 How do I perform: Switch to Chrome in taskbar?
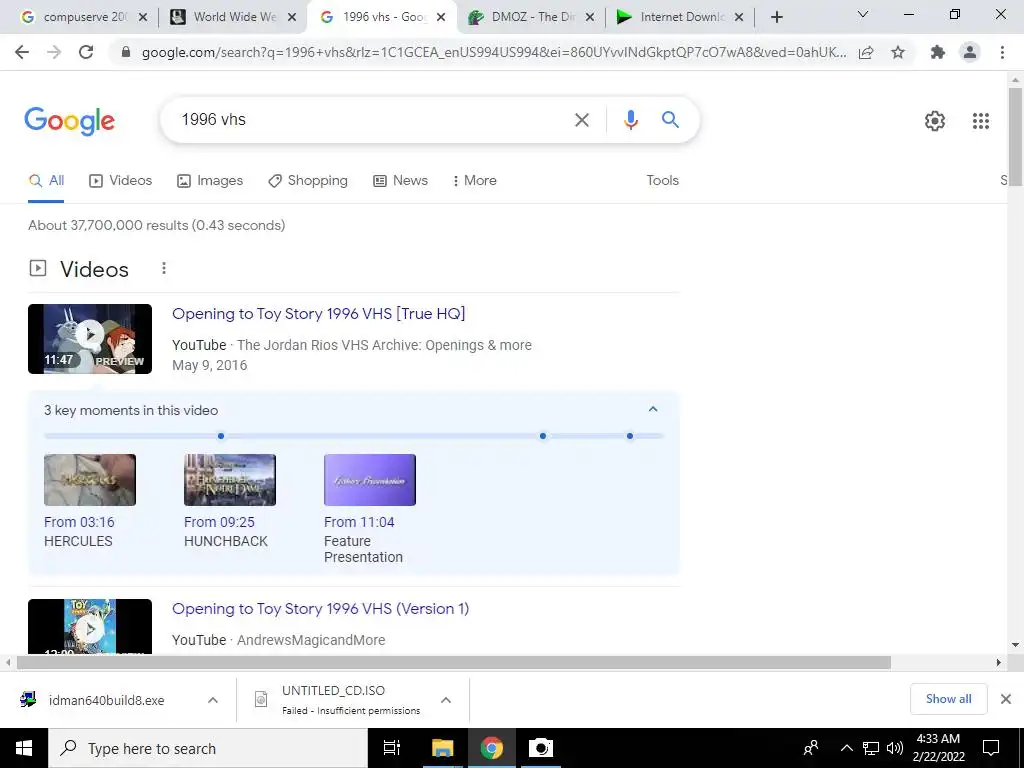tap(492, 748)
